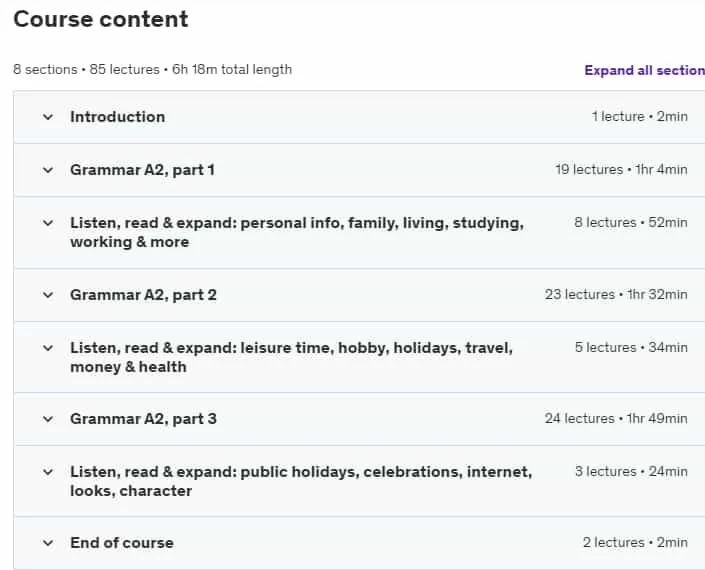Click Expand all sections link
This screenshot has width=705, height=570.
pyautogui.click(x=644, y=70)
